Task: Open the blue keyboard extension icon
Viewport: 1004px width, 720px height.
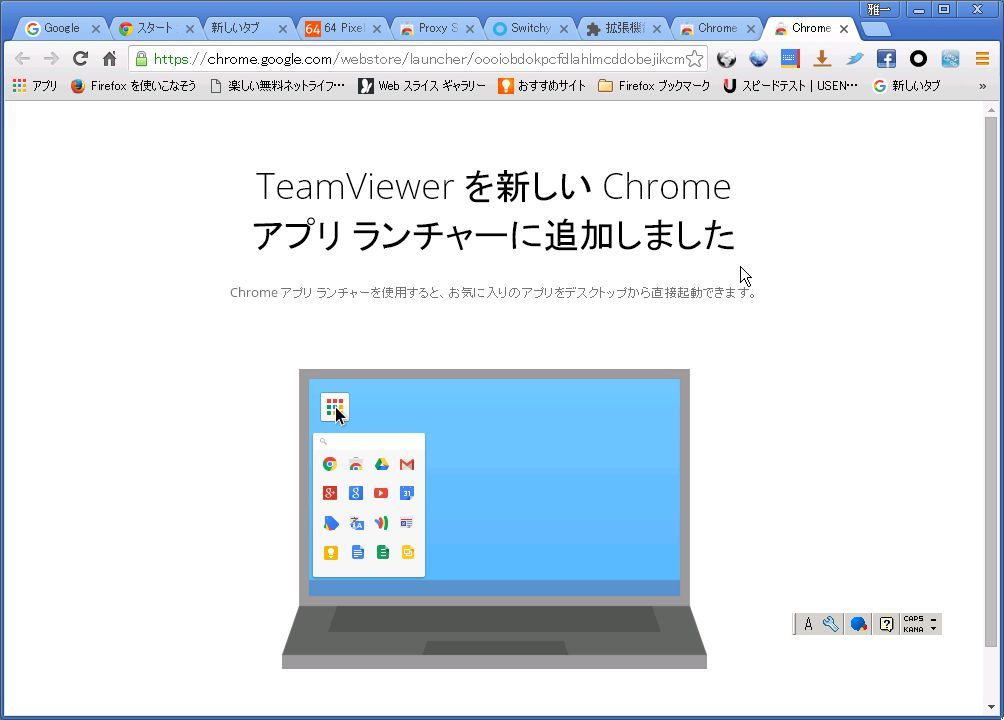Action: (790, 59)
